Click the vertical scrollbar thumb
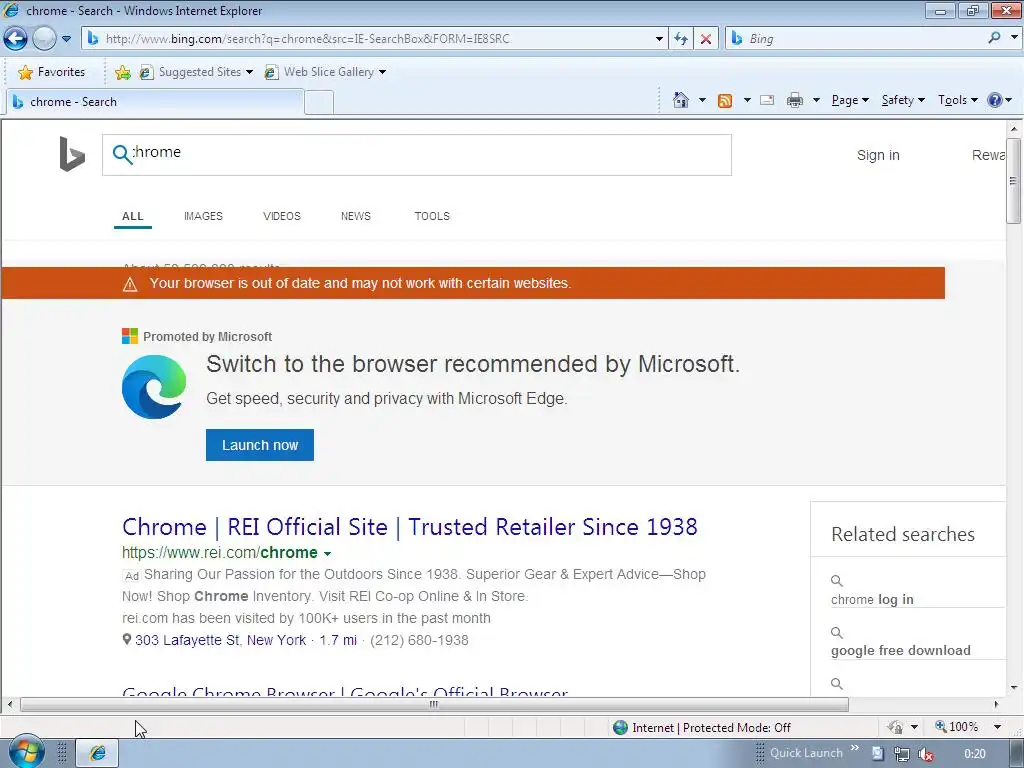 coord(1014,181)
